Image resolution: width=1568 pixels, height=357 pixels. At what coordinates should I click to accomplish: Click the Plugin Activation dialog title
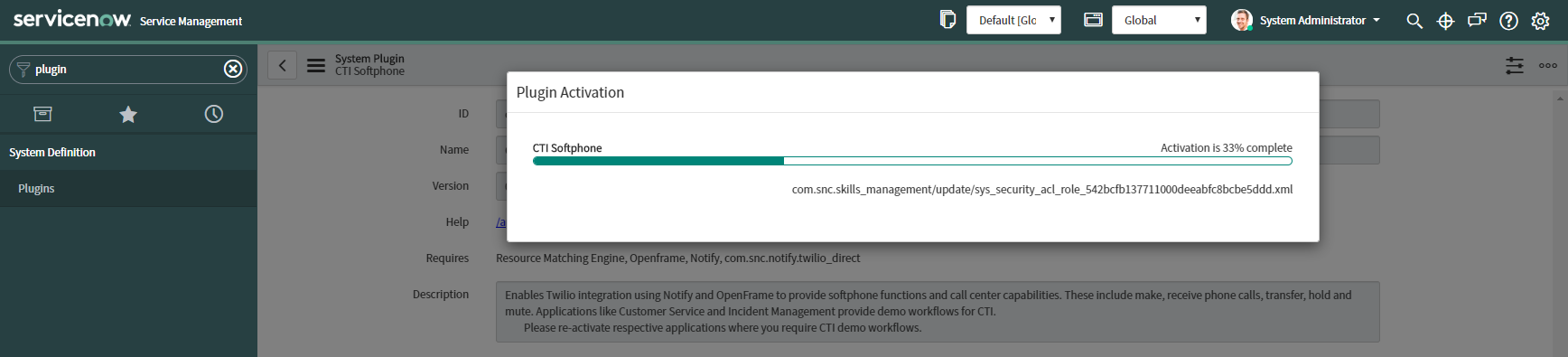[x=570, y=92]
